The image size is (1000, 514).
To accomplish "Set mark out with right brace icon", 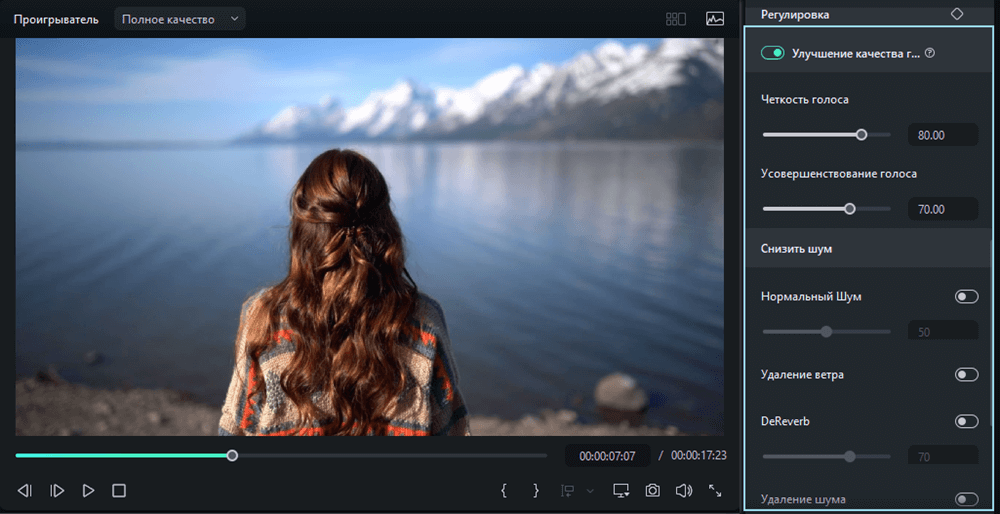I will (536, 490).
